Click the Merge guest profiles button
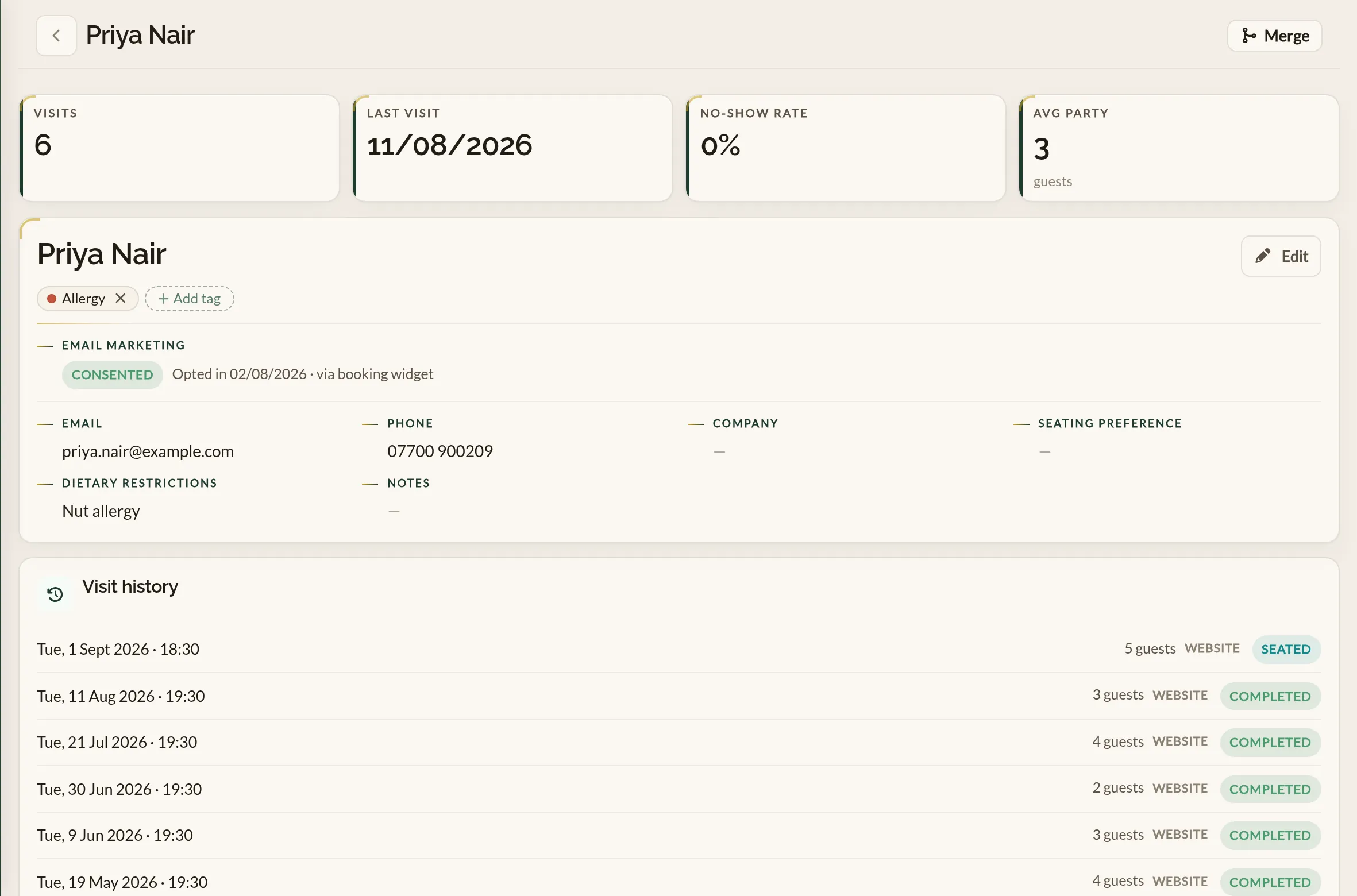This screenshot has width=1357, height=896. 1274,36
